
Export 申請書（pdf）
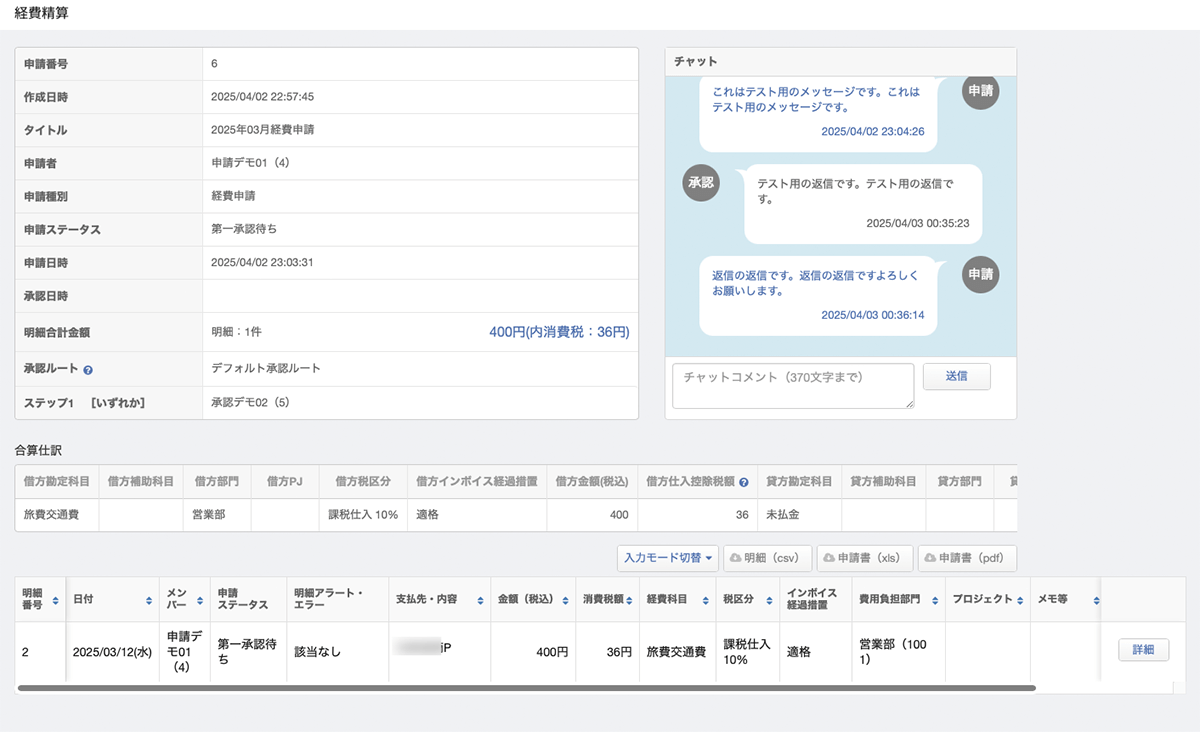pos(967,558)
